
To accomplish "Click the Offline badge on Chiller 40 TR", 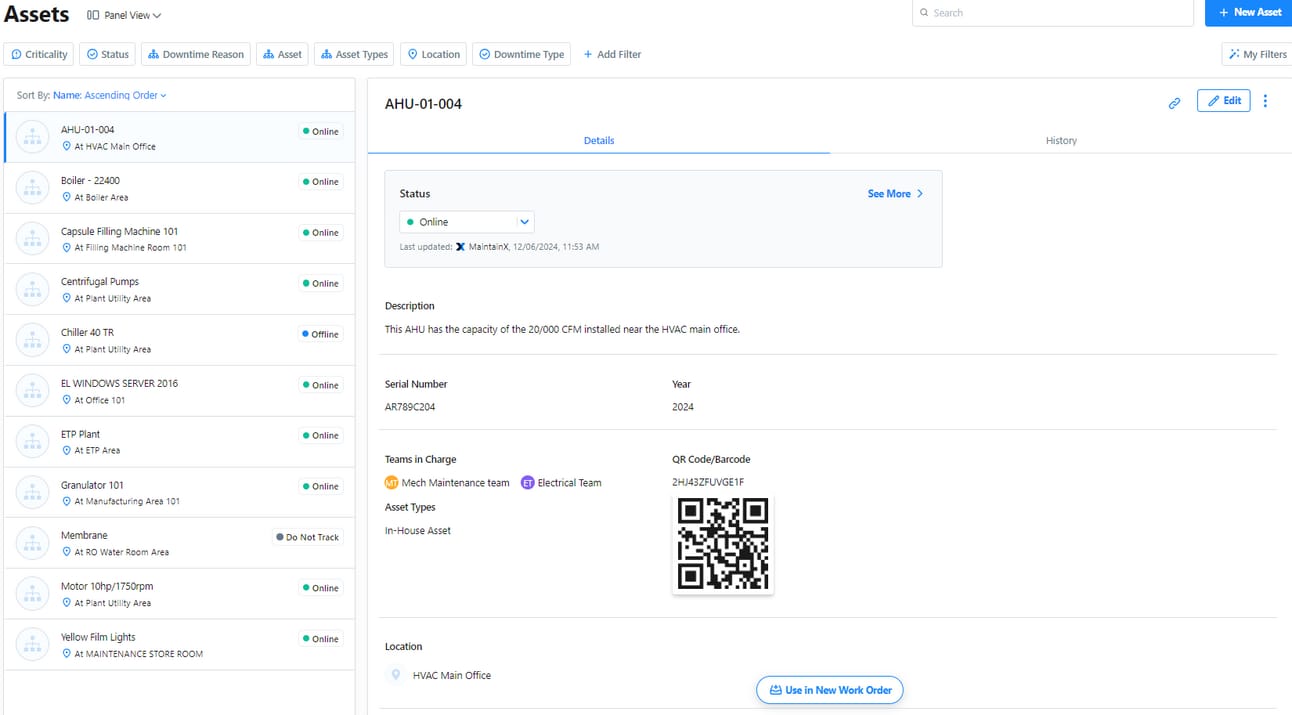I will pos(320,334).
